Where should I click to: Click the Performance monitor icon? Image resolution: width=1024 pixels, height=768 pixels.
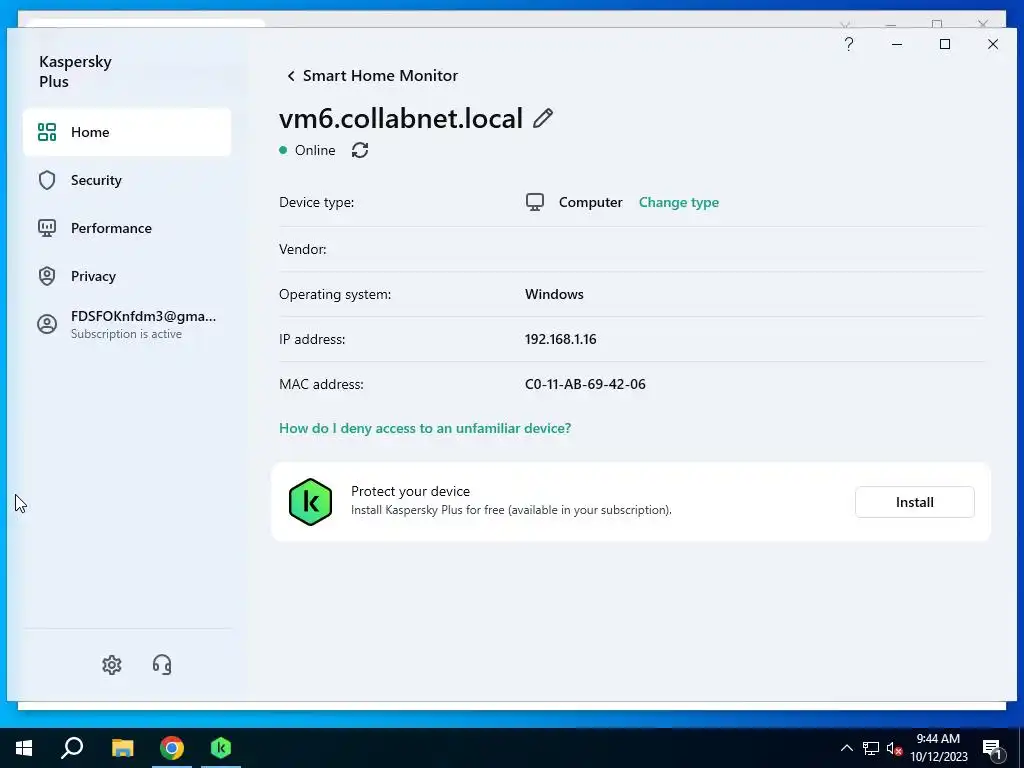pyautogui.click(x=47, y=228)
